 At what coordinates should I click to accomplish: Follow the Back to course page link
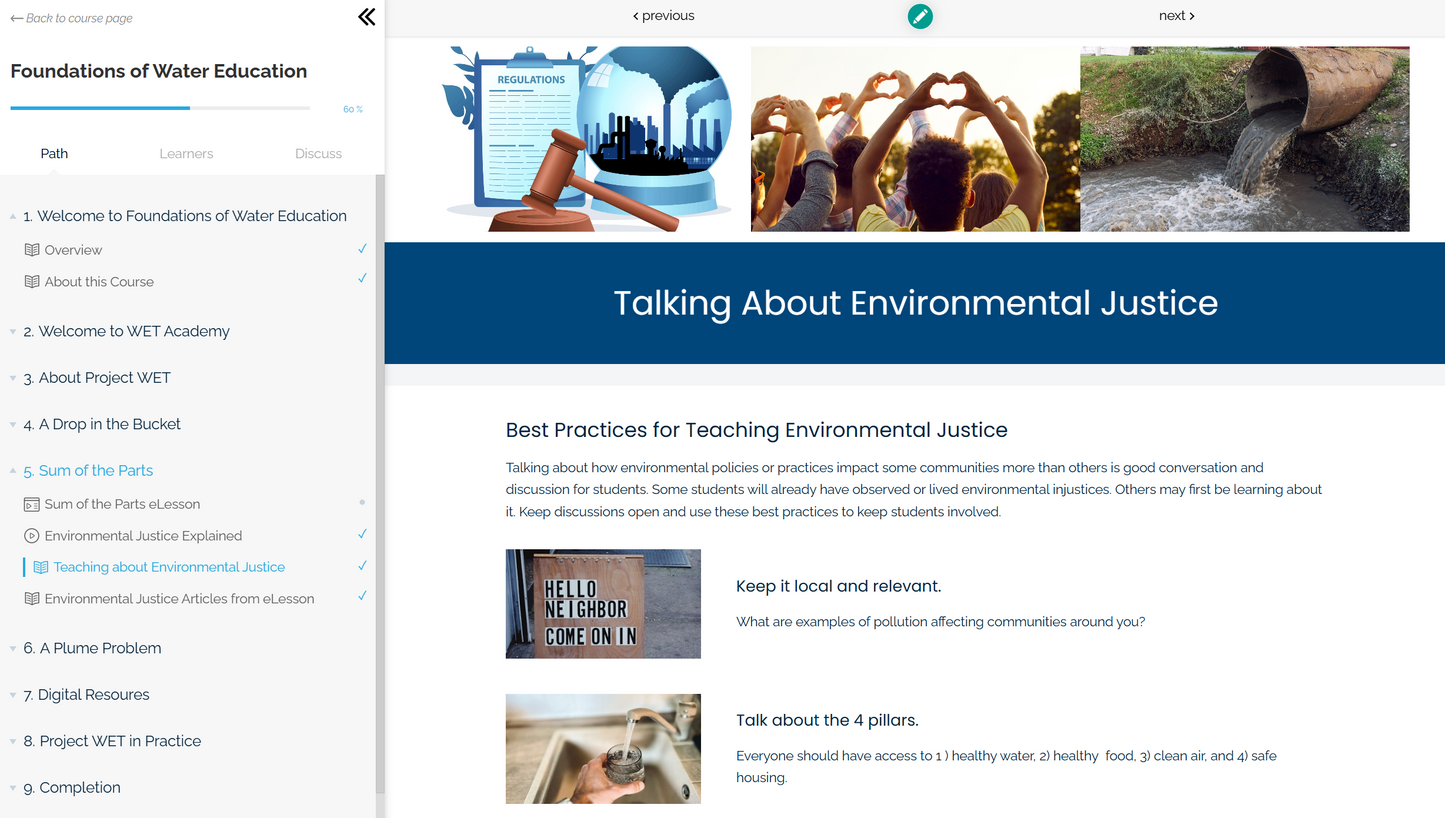click(71, 17)
